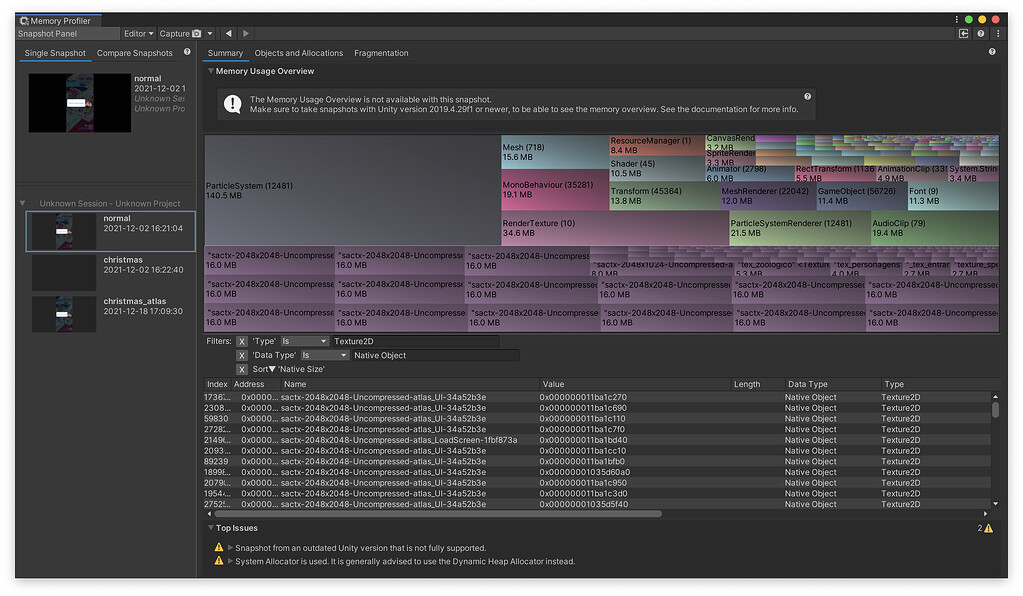Viewport: 1023px width, 596px height.
Task: Remove the 'Type' filter using its X
Action: click(240, 341)
